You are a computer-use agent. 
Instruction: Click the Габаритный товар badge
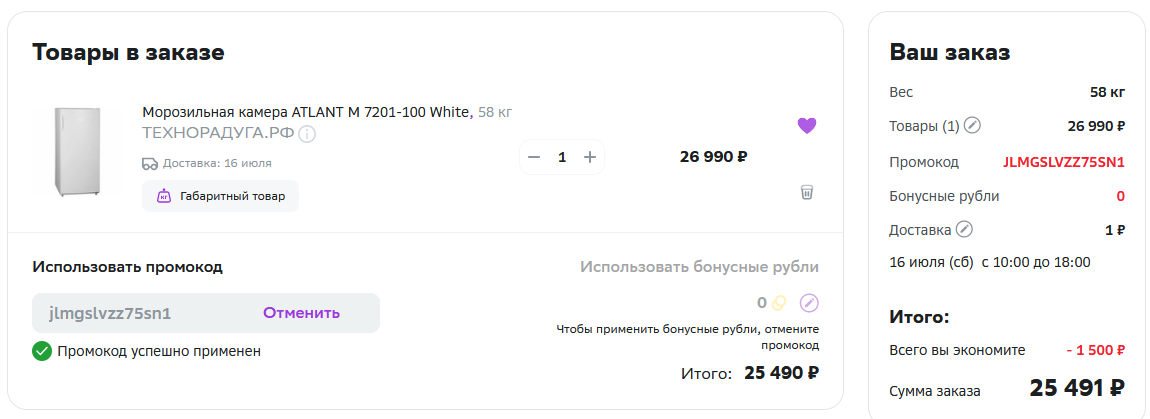tap(220, 196)
